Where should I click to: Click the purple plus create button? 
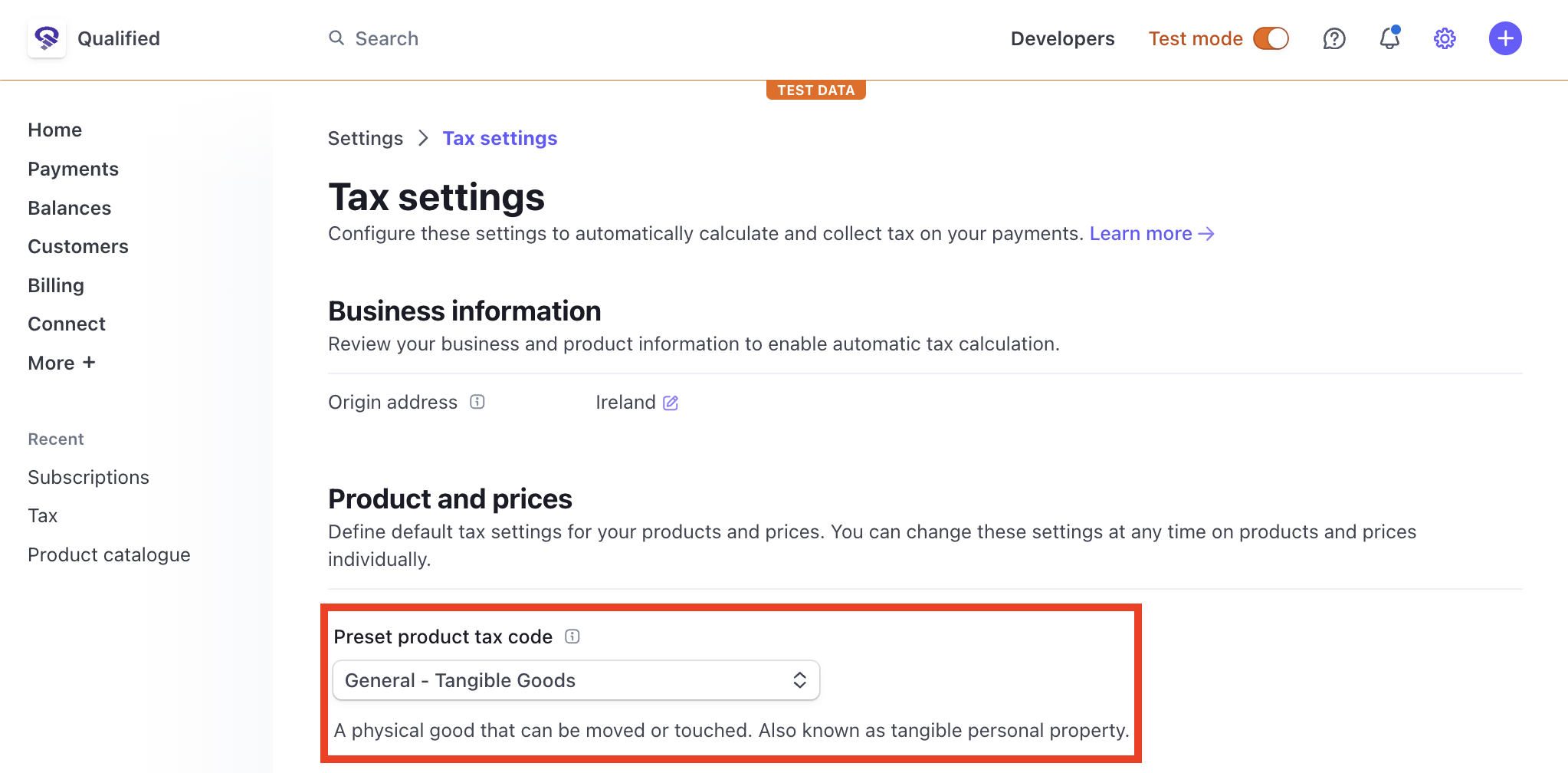coord(1505,38)
